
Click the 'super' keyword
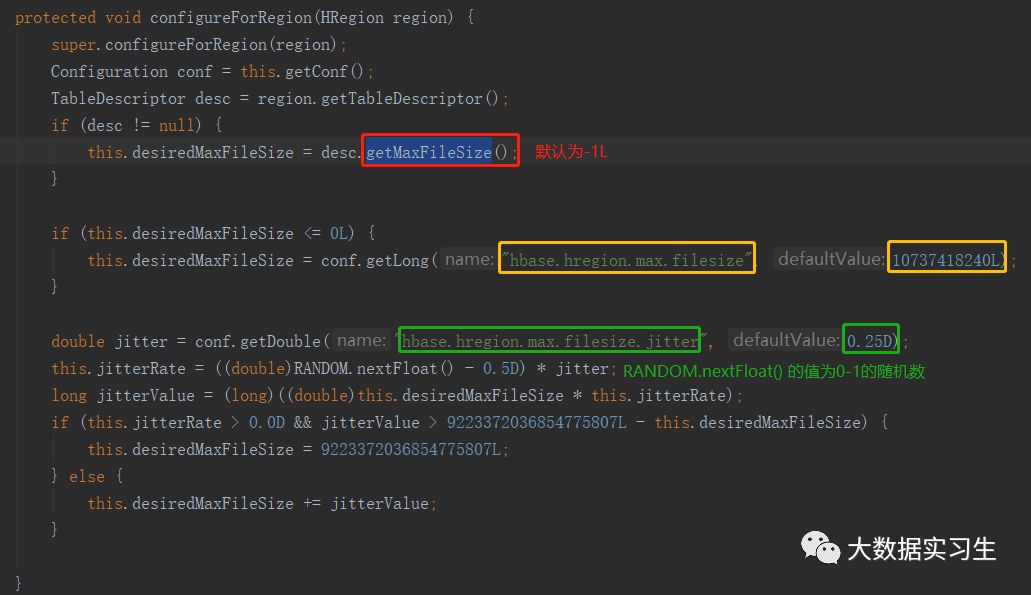[74, 45]
